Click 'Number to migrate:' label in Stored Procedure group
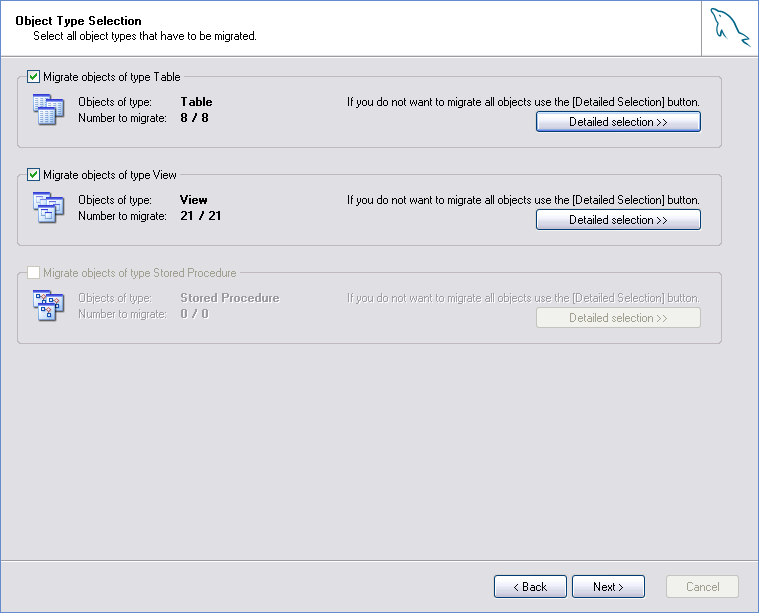 coord(122,314)
